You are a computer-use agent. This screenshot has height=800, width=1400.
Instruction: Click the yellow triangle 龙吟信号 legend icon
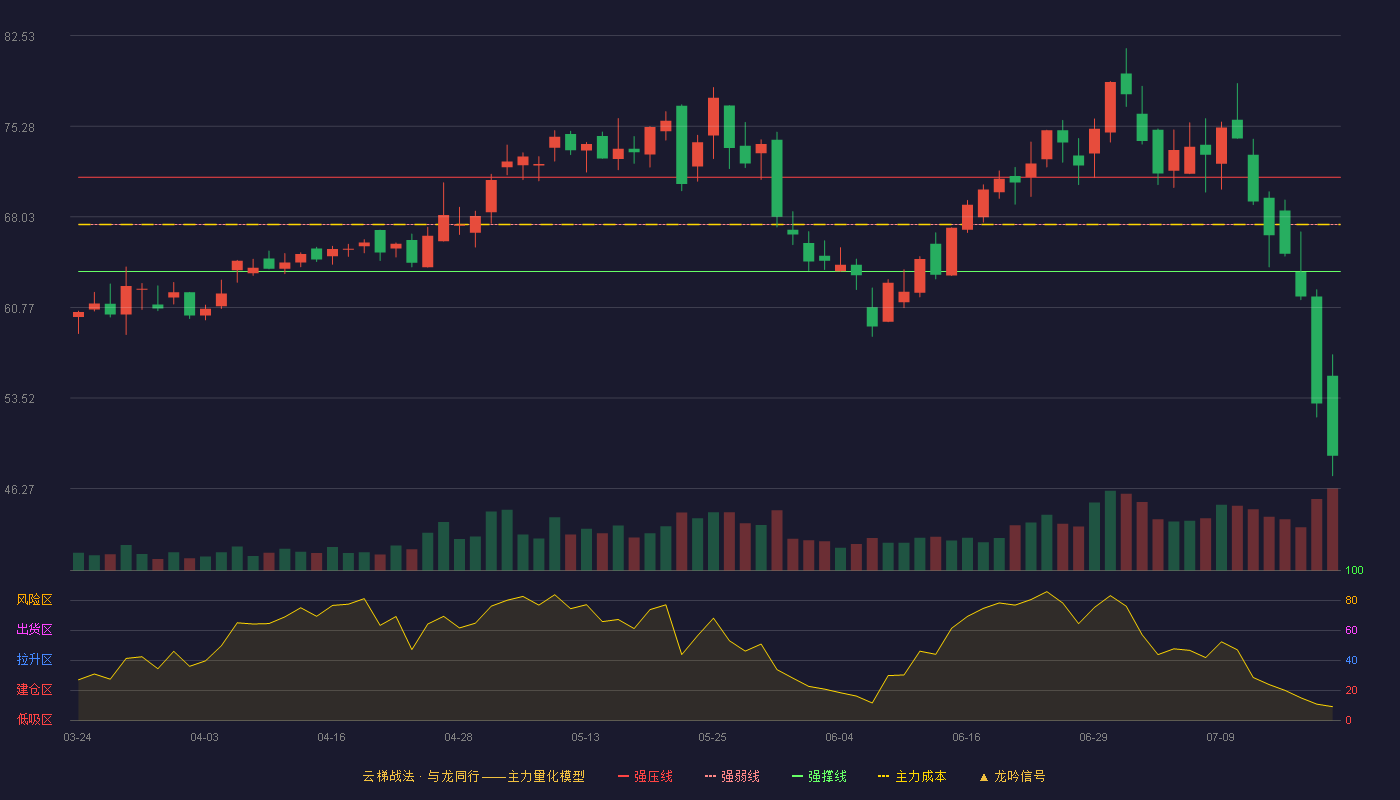pyautogui.click(x=984, y=777)
